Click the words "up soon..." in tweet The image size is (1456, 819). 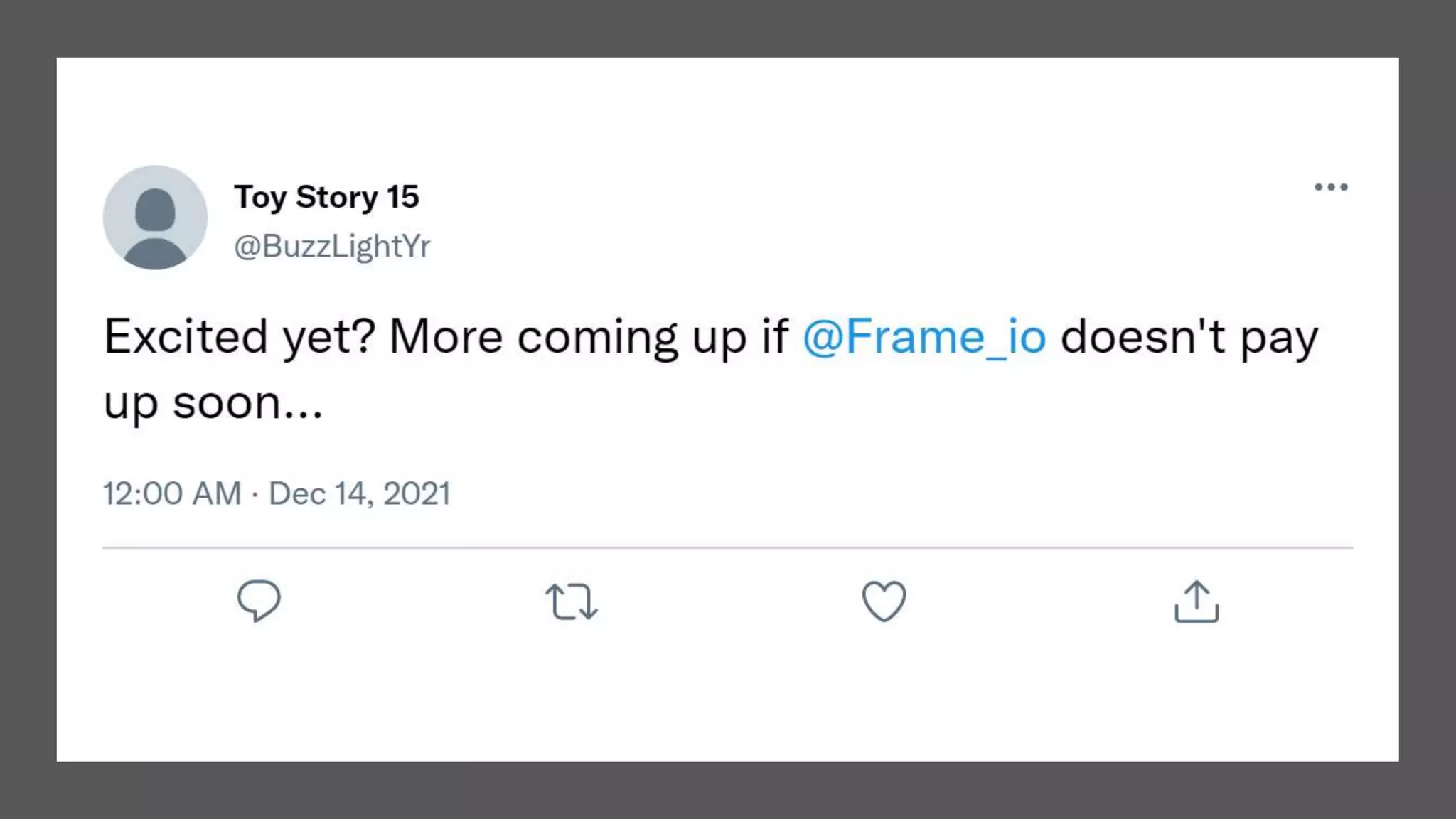[x=213, y=403]
